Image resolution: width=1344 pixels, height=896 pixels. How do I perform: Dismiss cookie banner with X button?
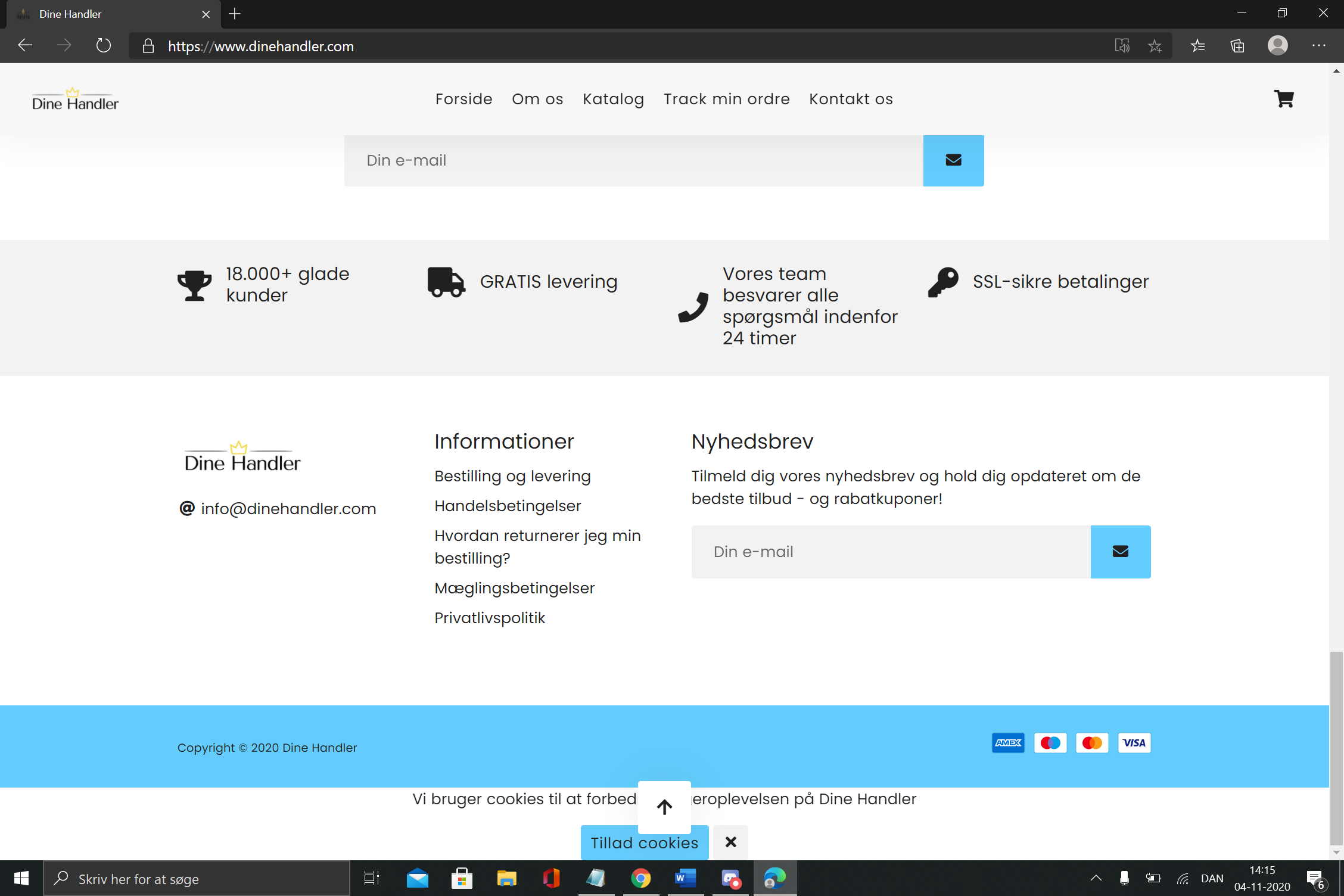coord(730,842)
